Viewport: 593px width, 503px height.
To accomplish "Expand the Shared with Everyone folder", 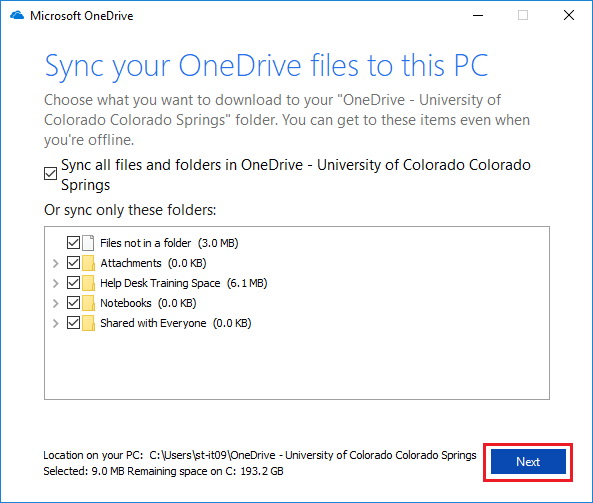I will coord(56,323).
